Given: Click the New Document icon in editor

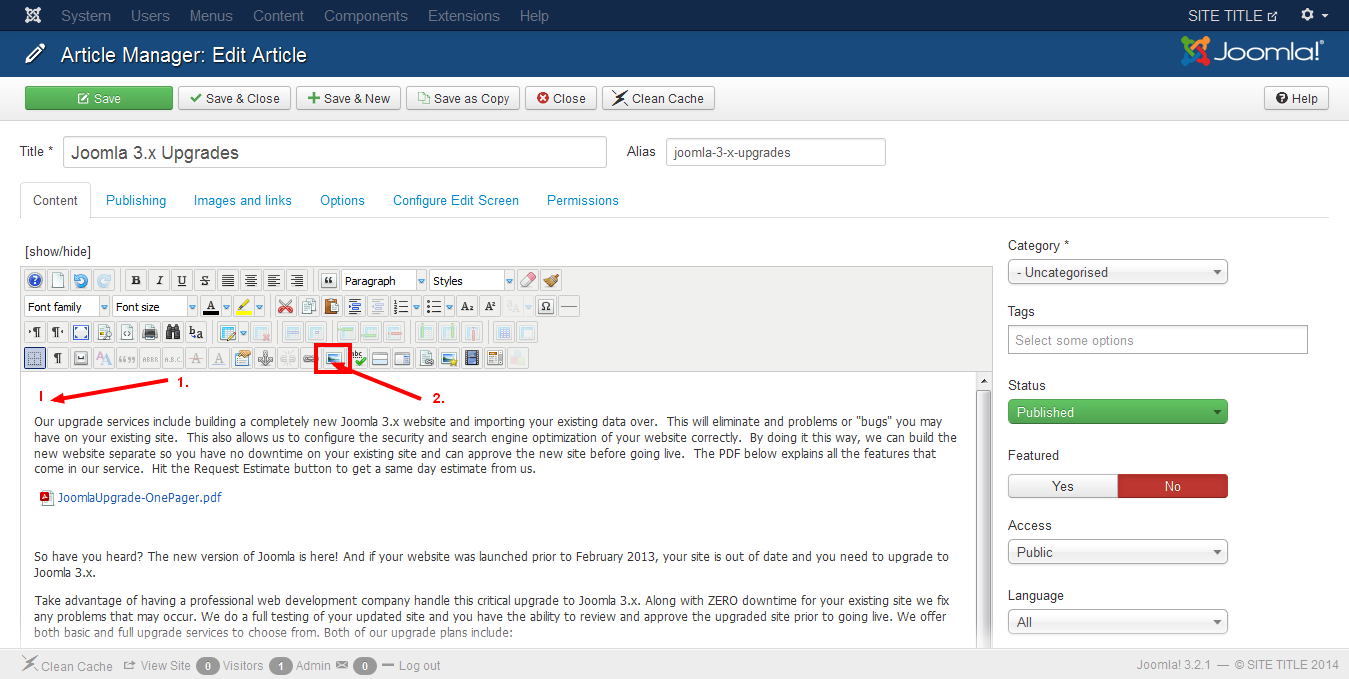Looking at the screenshot, I should 58,281.
